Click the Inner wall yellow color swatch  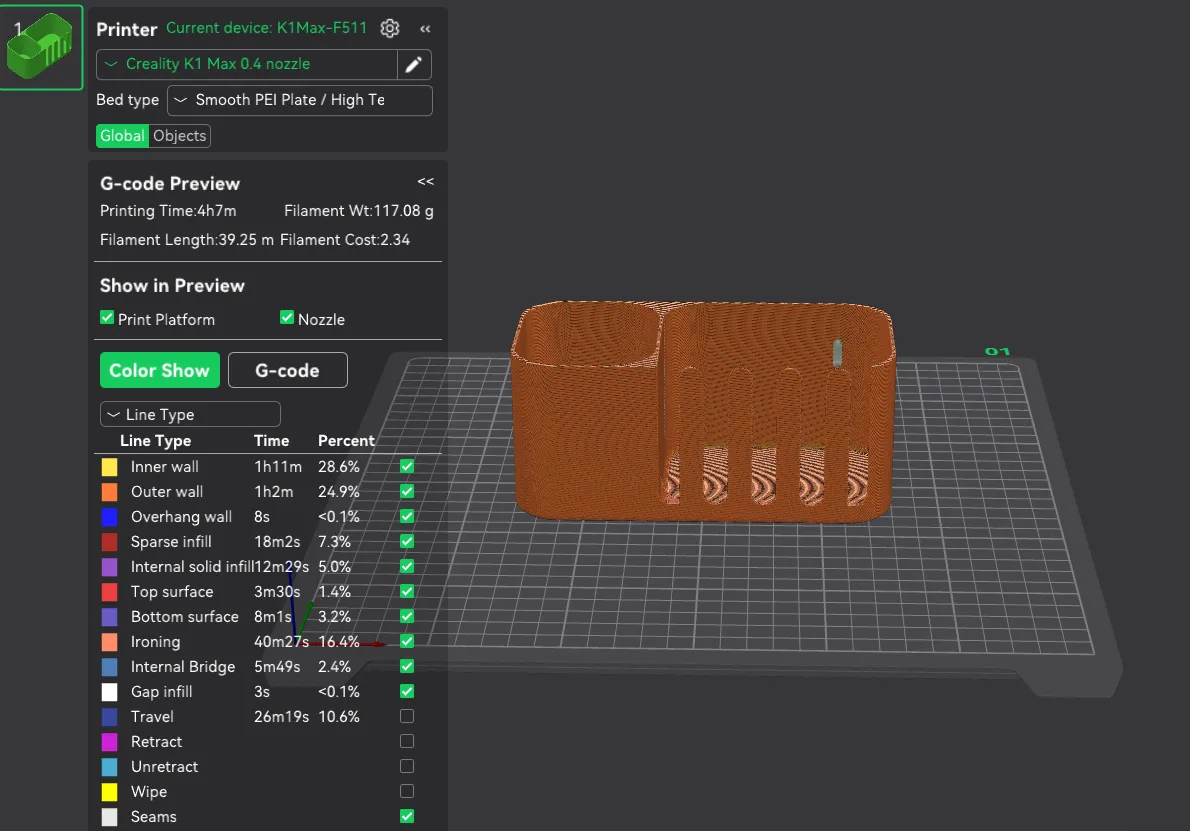(110, 467)
